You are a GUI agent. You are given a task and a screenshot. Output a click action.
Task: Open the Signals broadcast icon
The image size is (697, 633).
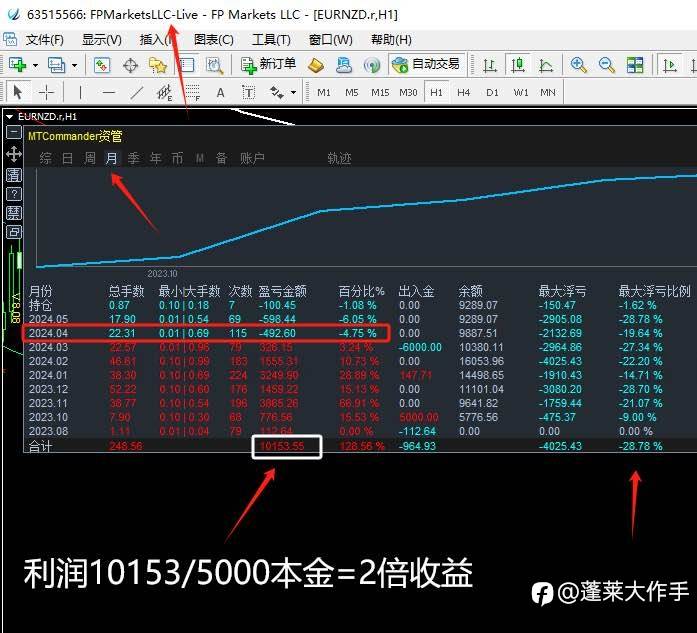372,65
